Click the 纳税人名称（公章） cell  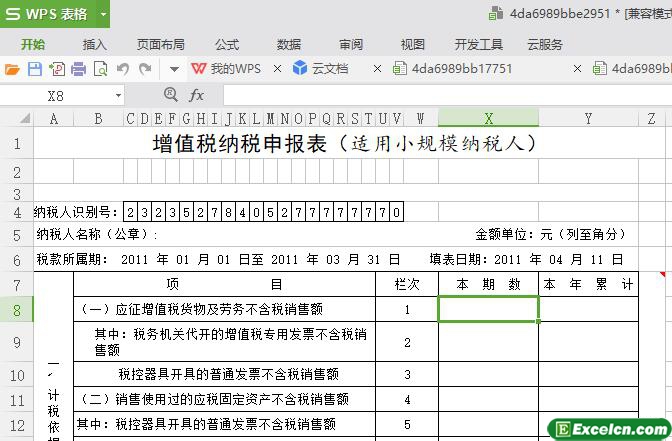coord(97,234)
